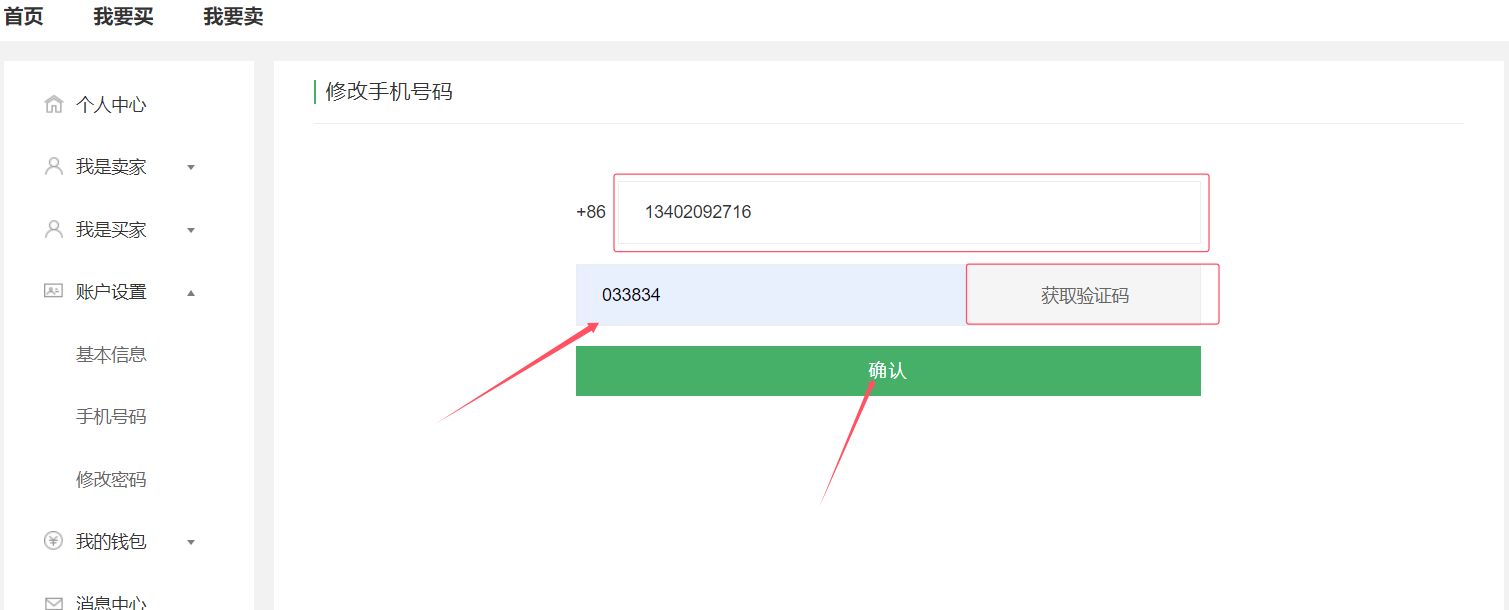The image size is (1509, 610).
Task: Expand the 我是卖家 dropdown arrow
Action: click(191, 168)
